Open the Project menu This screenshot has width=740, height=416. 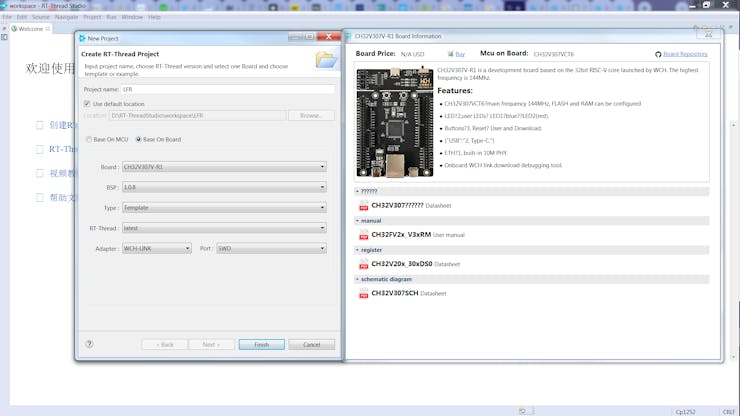[x=92, y=17]
